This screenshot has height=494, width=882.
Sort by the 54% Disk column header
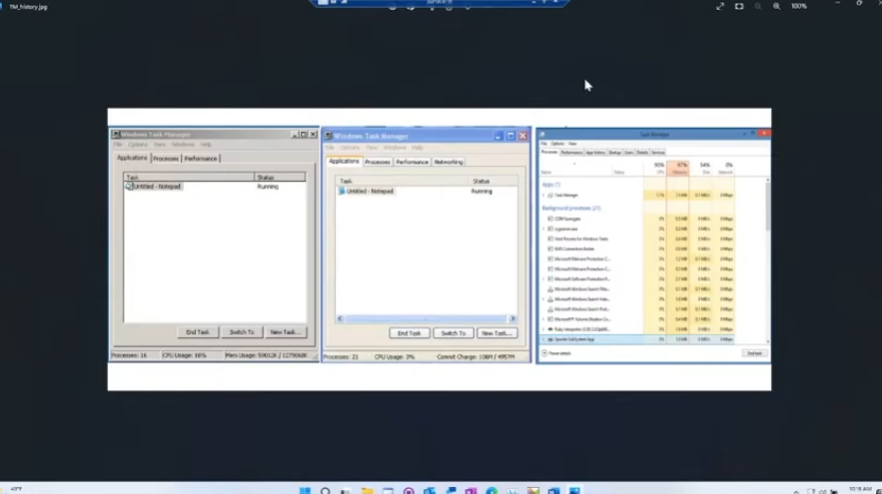(703, 168)
